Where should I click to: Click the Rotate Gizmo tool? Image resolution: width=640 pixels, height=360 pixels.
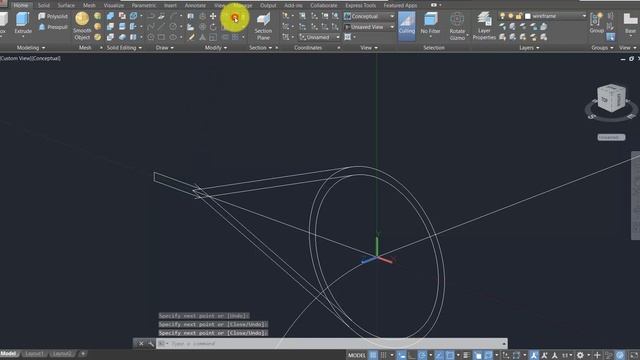[457, 26]
